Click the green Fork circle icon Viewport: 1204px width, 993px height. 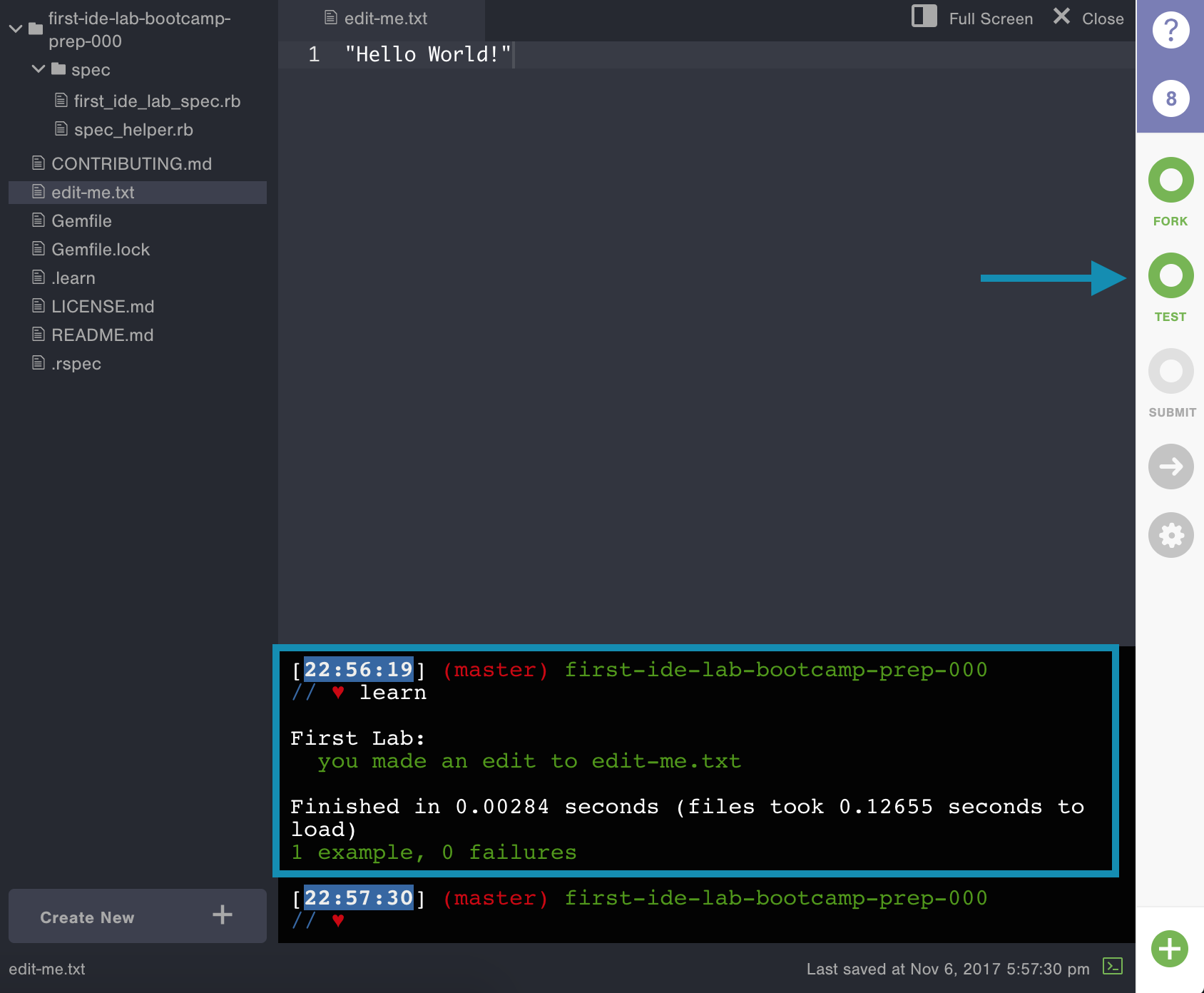pyautogui.click(x=1170, y=180)
